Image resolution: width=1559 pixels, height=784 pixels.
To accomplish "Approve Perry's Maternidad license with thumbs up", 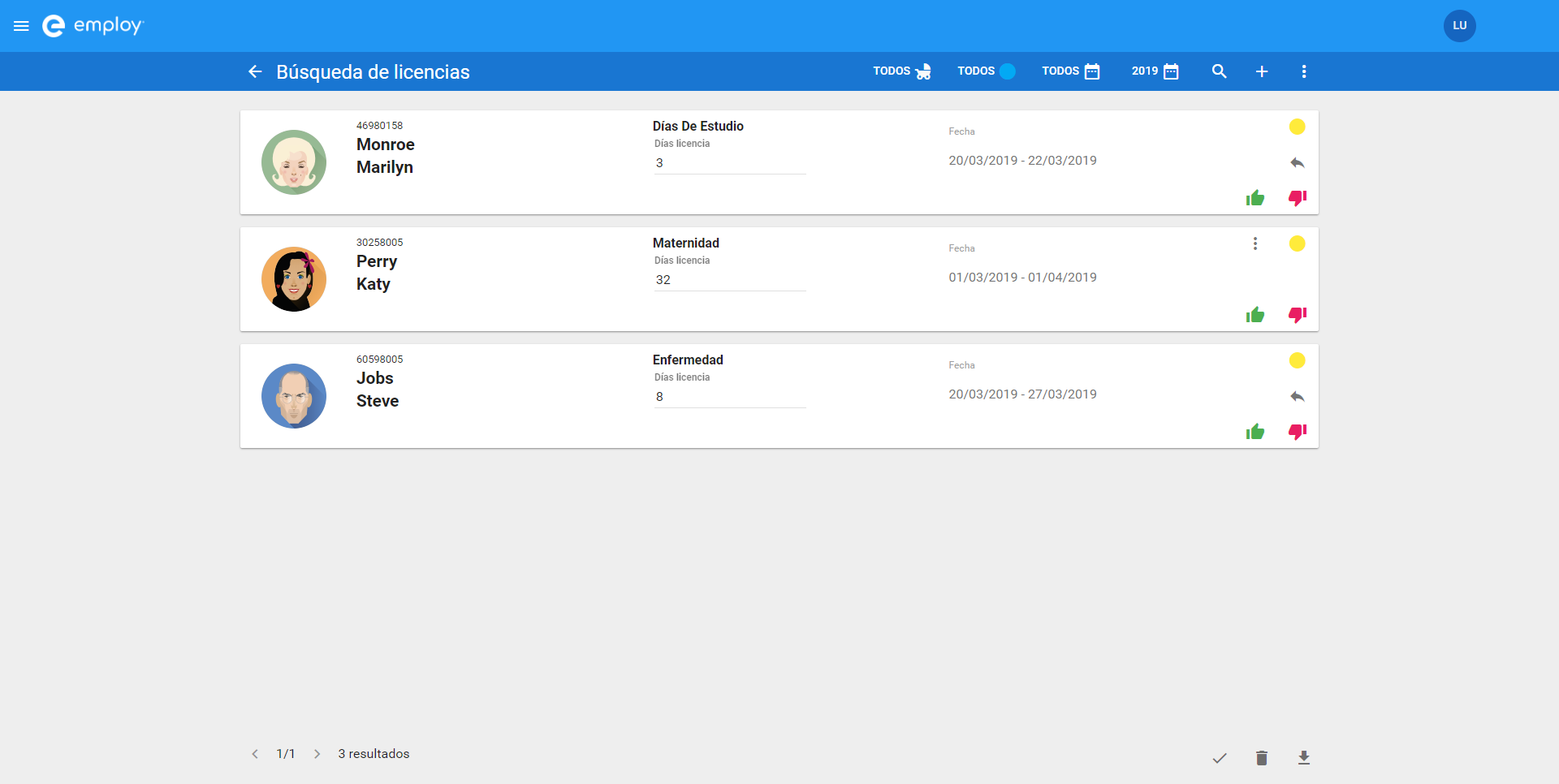I will (1255, 315).
